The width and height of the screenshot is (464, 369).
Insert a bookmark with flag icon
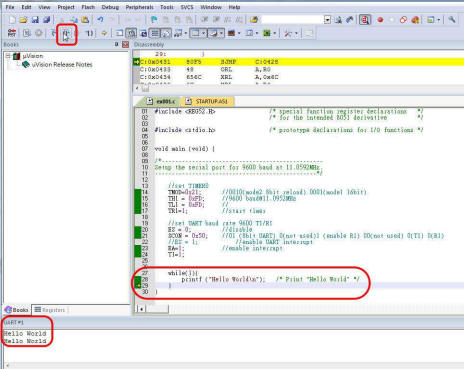(x=154, y=20)
